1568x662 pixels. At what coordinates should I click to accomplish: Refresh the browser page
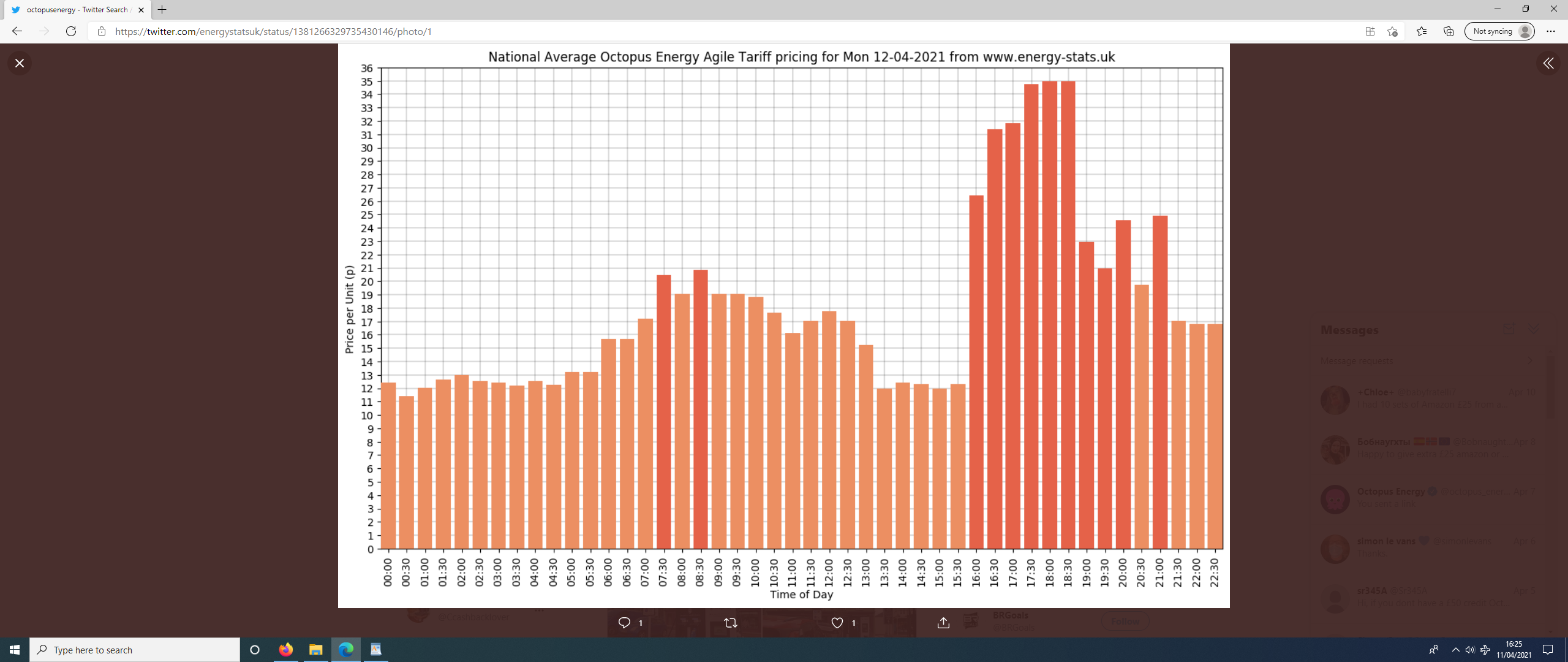pos(71,31)
